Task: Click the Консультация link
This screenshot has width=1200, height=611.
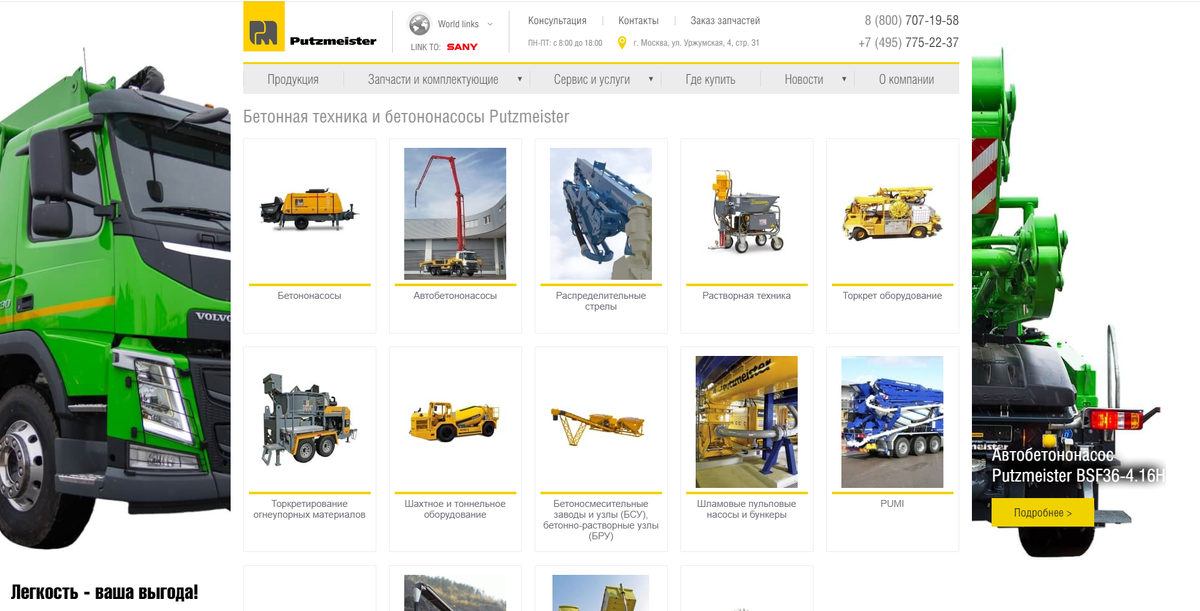Action: (557, 21)
